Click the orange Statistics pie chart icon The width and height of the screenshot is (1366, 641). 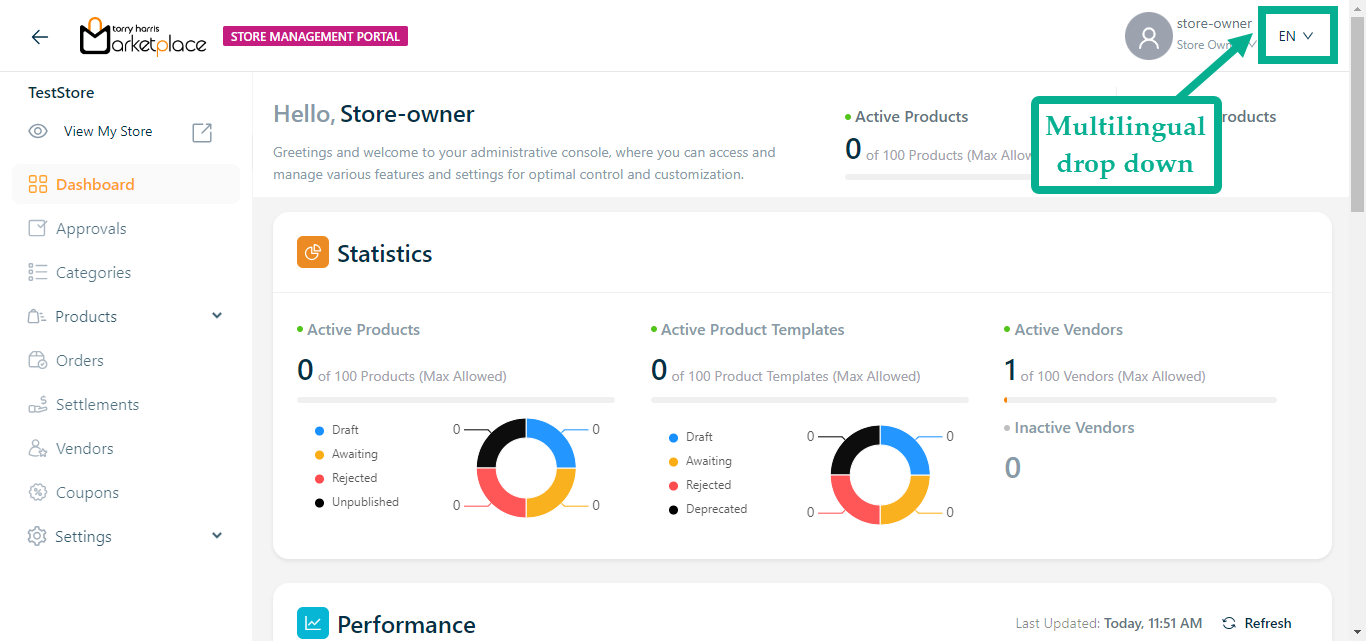313,252
